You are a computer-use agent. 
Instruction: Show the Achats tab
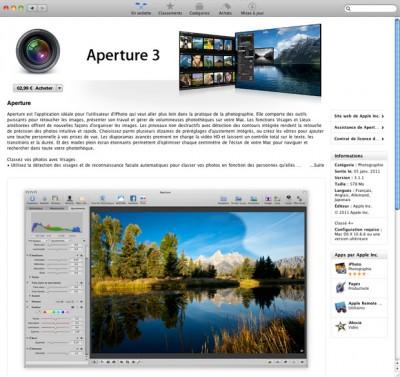coord(225,8)
